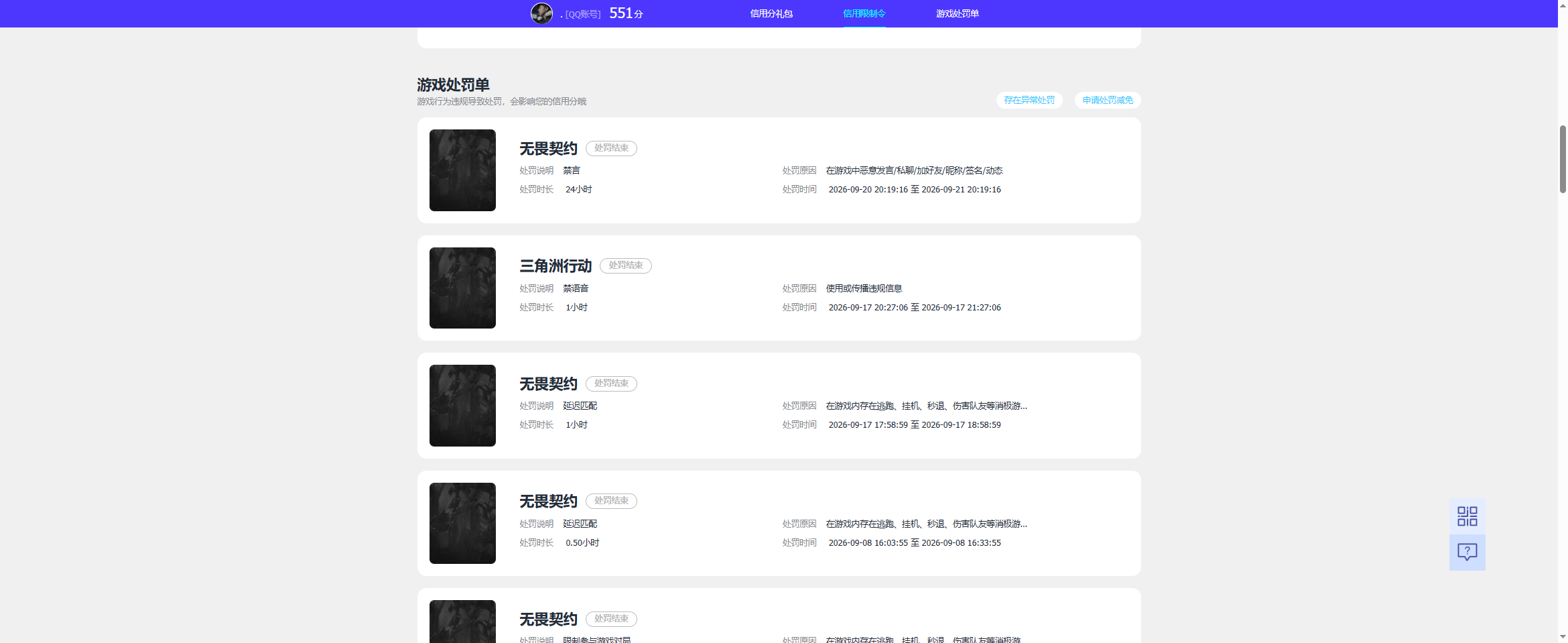
Task: Click the scrollbar down arrow
Action: click(x=1563, y=637)
